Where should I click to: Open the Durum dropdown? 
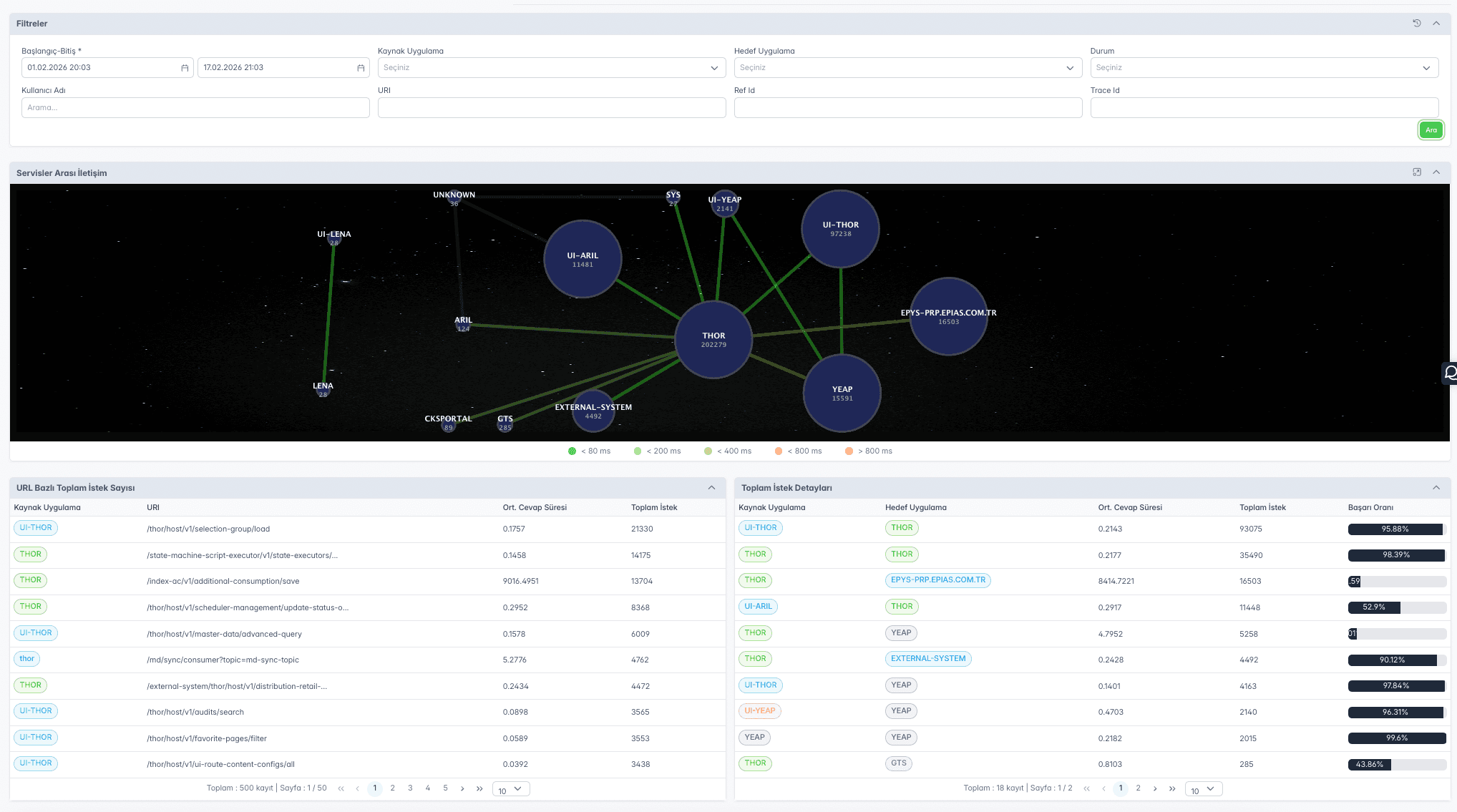(x=1263, y=68)
